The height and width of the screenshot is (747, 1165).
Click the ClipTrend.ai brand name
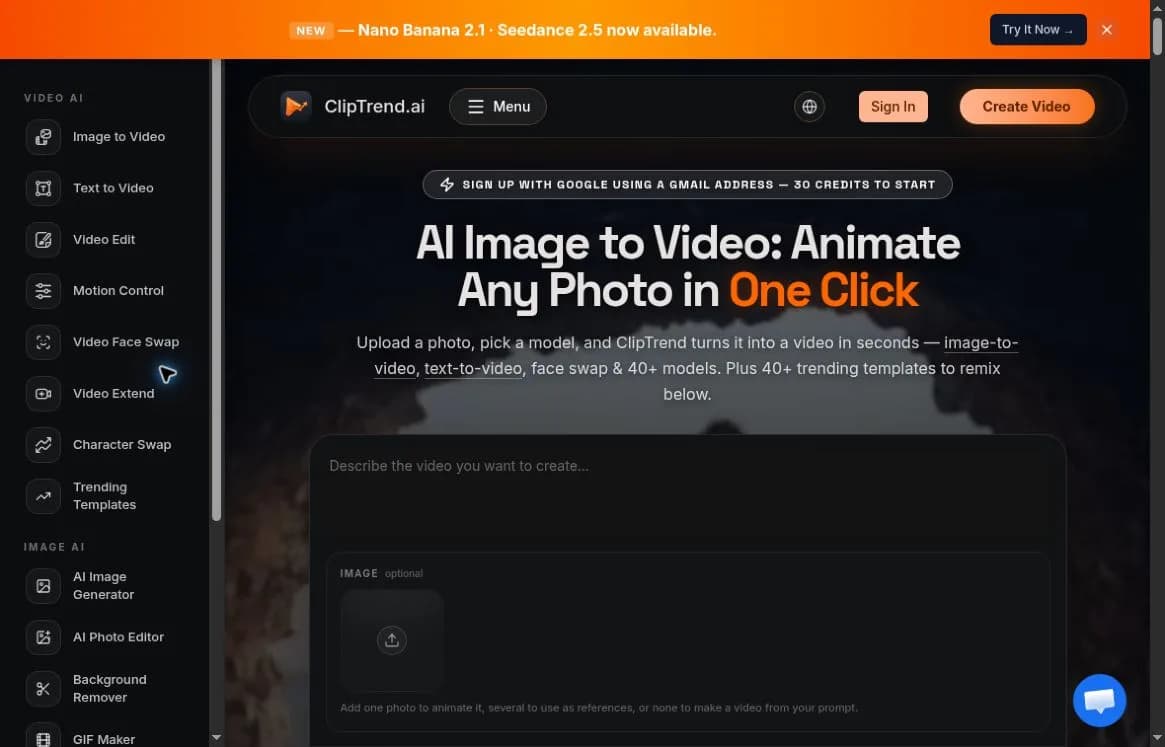click(x=374, y=106)
